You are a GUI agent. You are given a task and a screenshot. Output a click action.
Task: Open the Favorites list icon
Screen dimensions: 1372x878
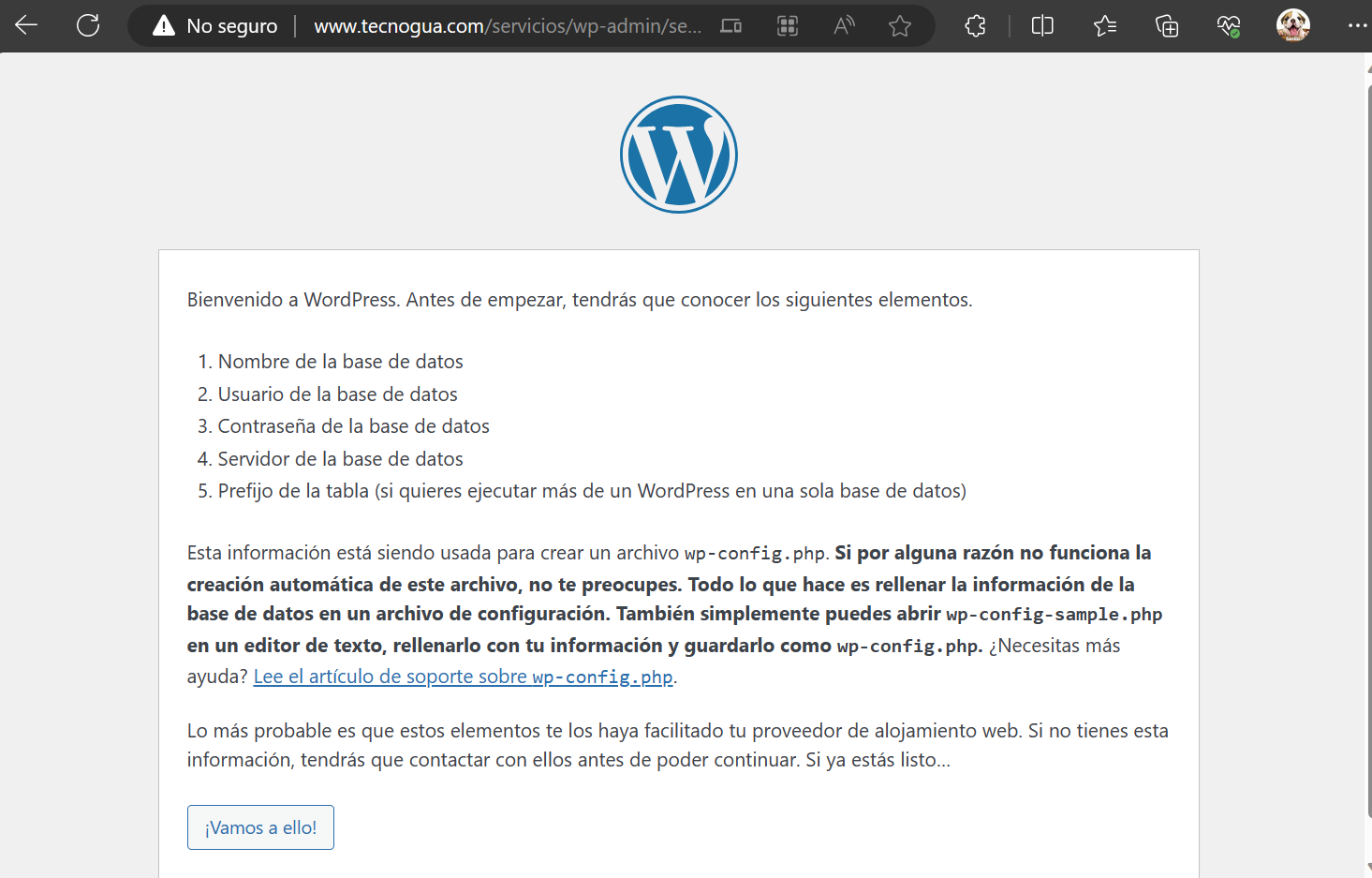coord(1105,26)
